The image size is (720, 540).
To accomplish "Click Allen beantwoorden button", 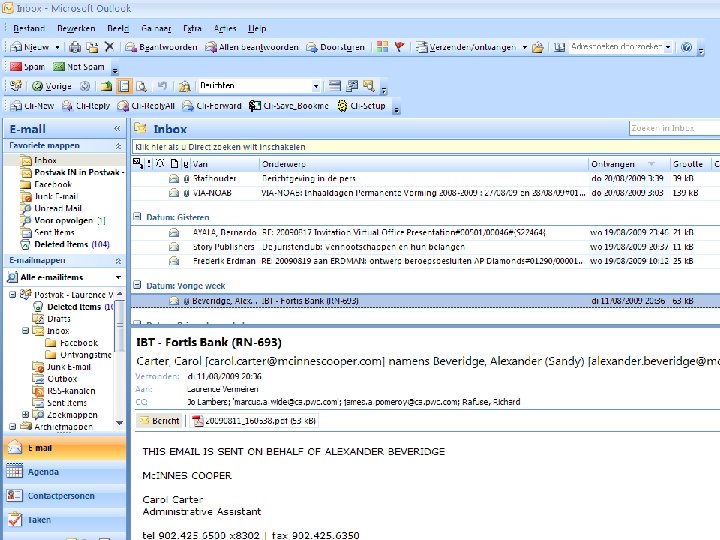I will point(252,47).
